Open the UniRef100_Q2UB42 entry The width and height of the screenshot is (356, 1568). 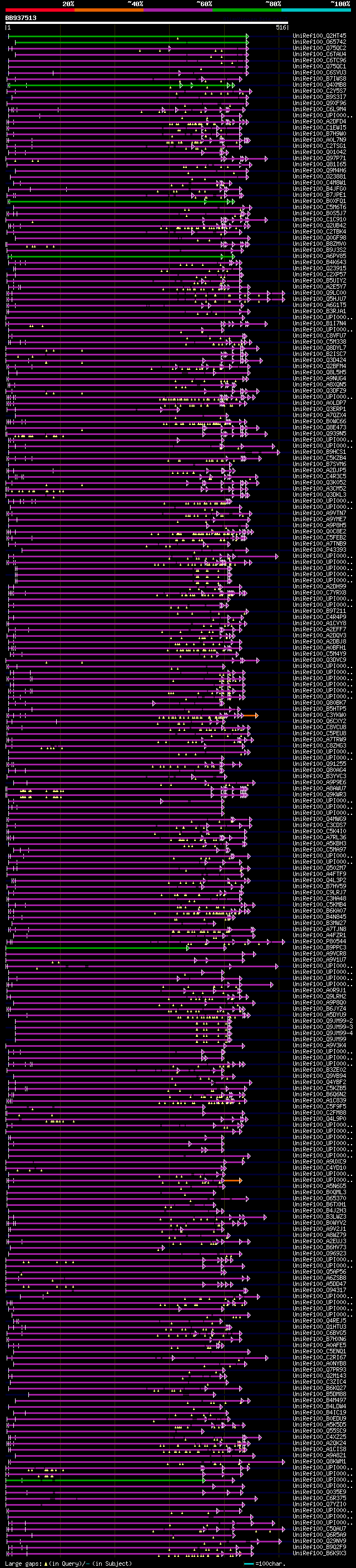(x=319, y=225)
